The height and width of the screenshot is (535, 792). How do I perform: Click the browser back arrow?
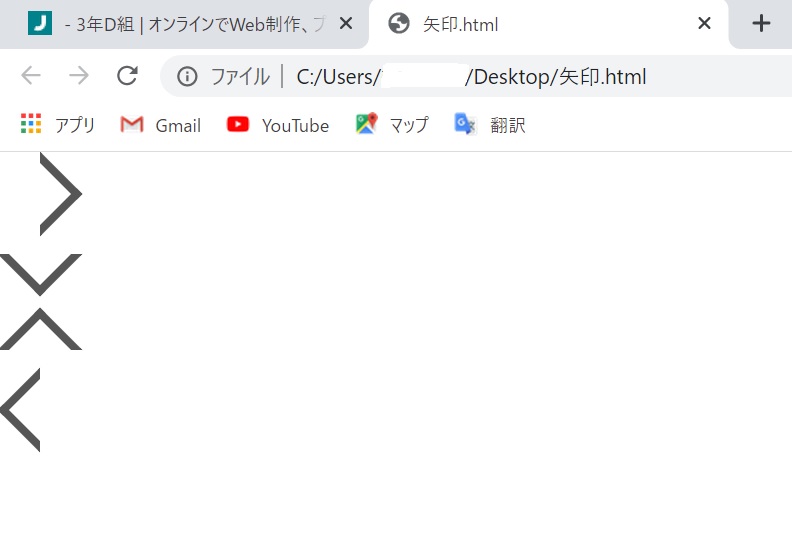tap(31, 76)
